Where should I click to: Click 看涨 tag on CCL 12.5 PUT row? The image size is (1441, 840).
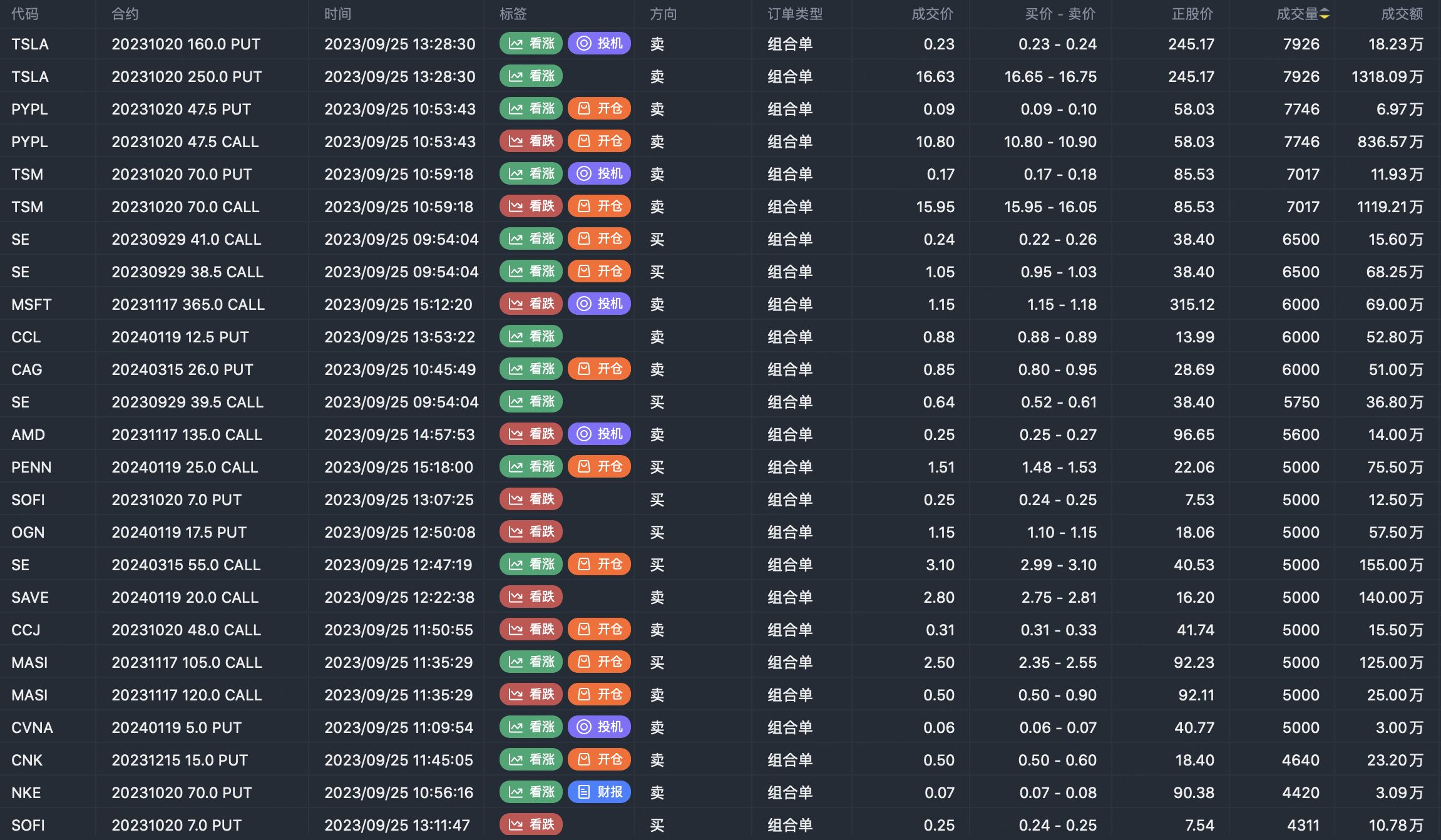(531, 336)
